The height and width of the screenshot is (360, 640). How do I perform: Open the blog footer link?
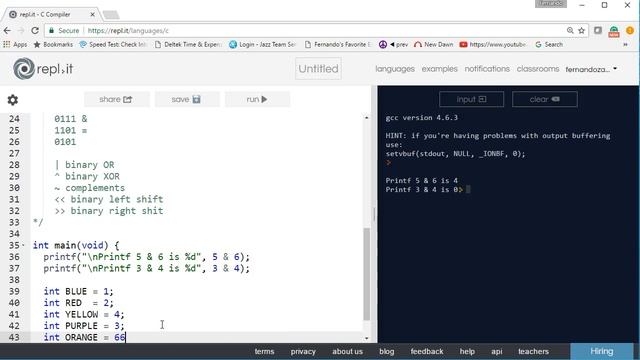pyautogui.click(x=387, y=351)
